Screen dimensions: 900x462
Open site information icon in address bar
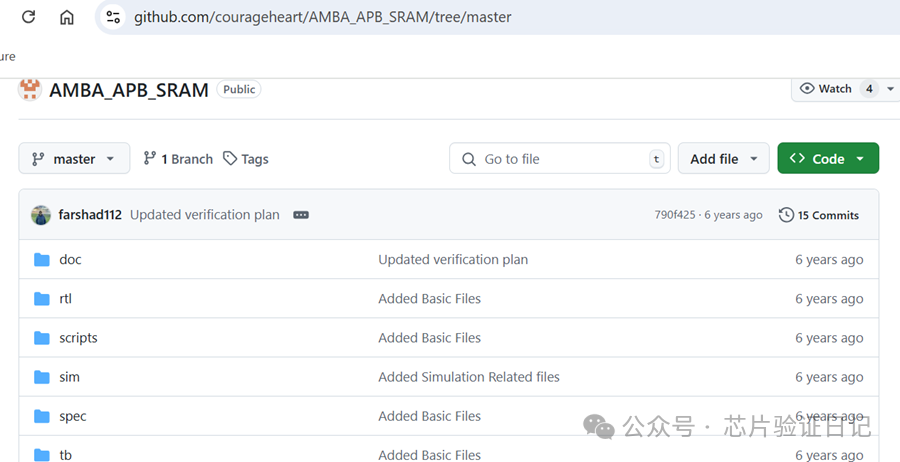pyautogui.click(x=113, y=17)
